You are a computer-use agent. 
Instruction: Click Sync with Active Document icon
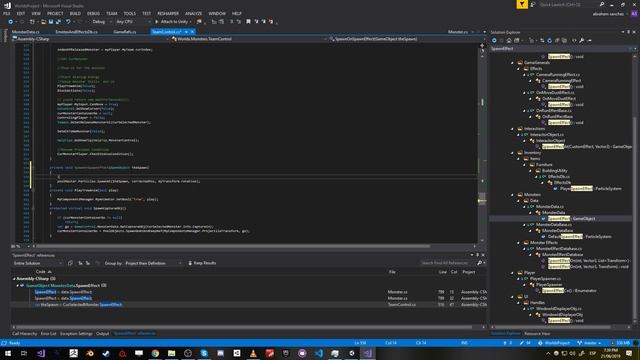pyautogui.click(x=542, y=40)
